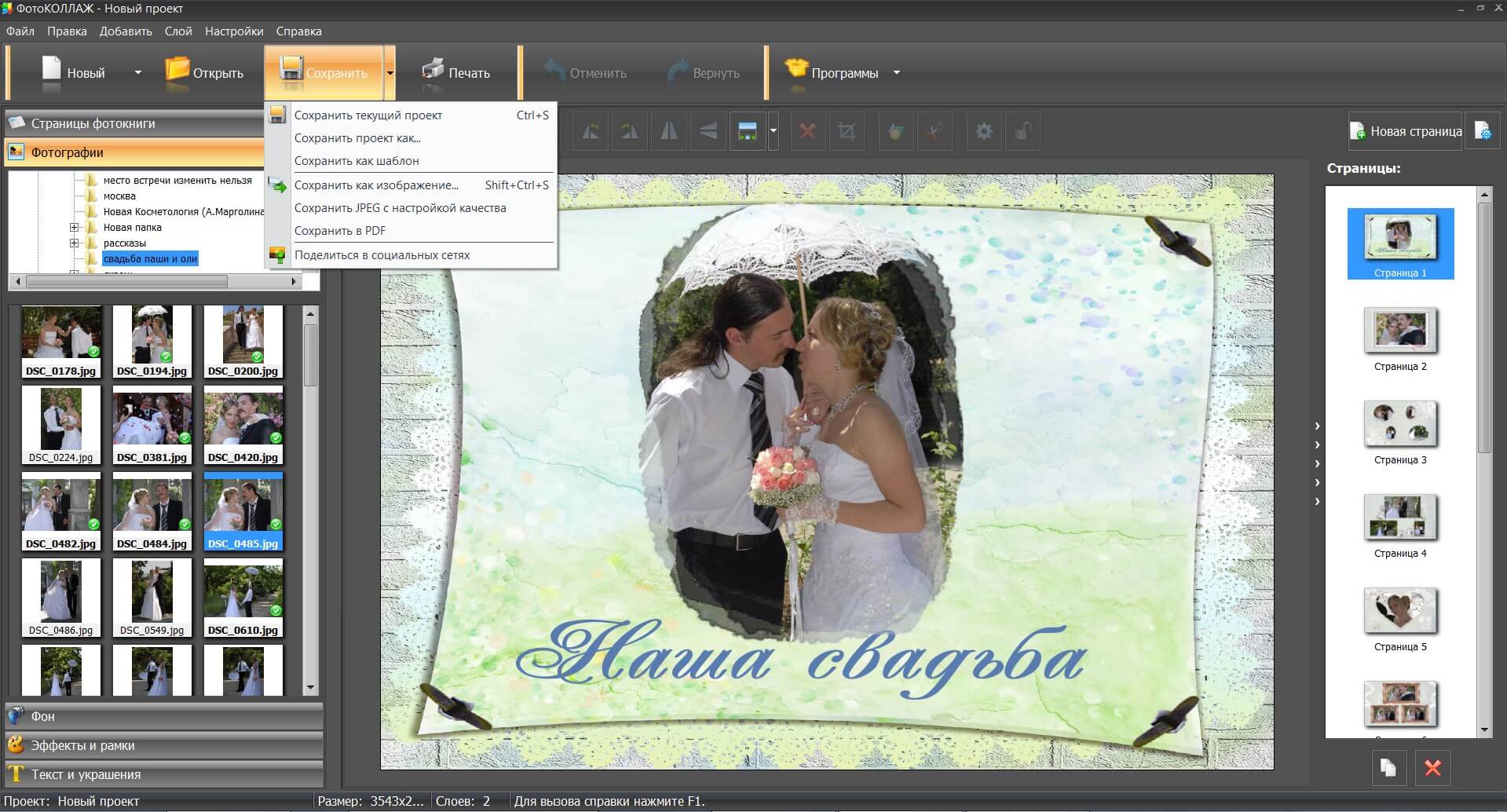Click the flip horizontal mirror icon
This screenshot has height=812, width=1507.
click(669, 131)
